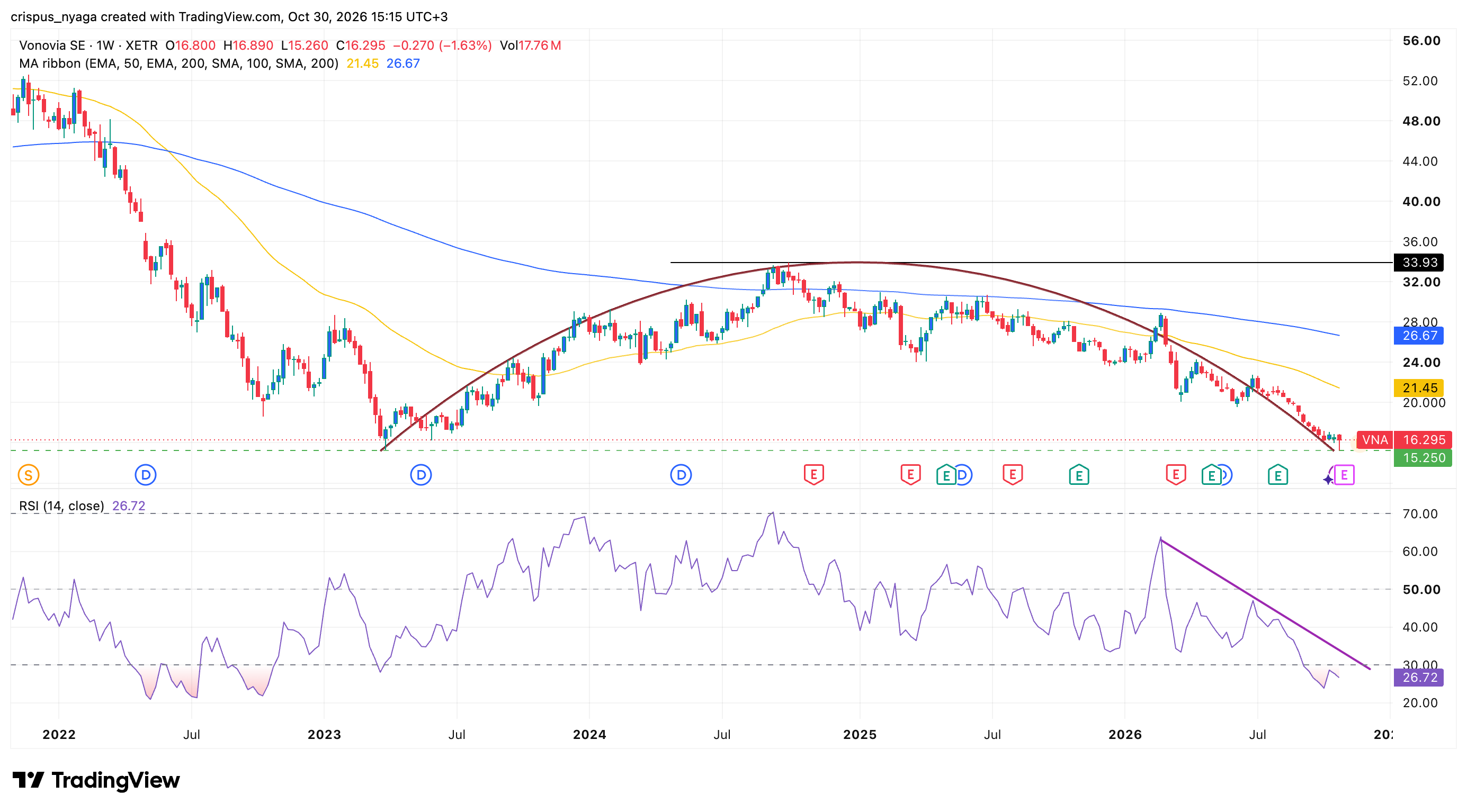Click the 70.00 label on the RSI axis

pos(1420,514)
